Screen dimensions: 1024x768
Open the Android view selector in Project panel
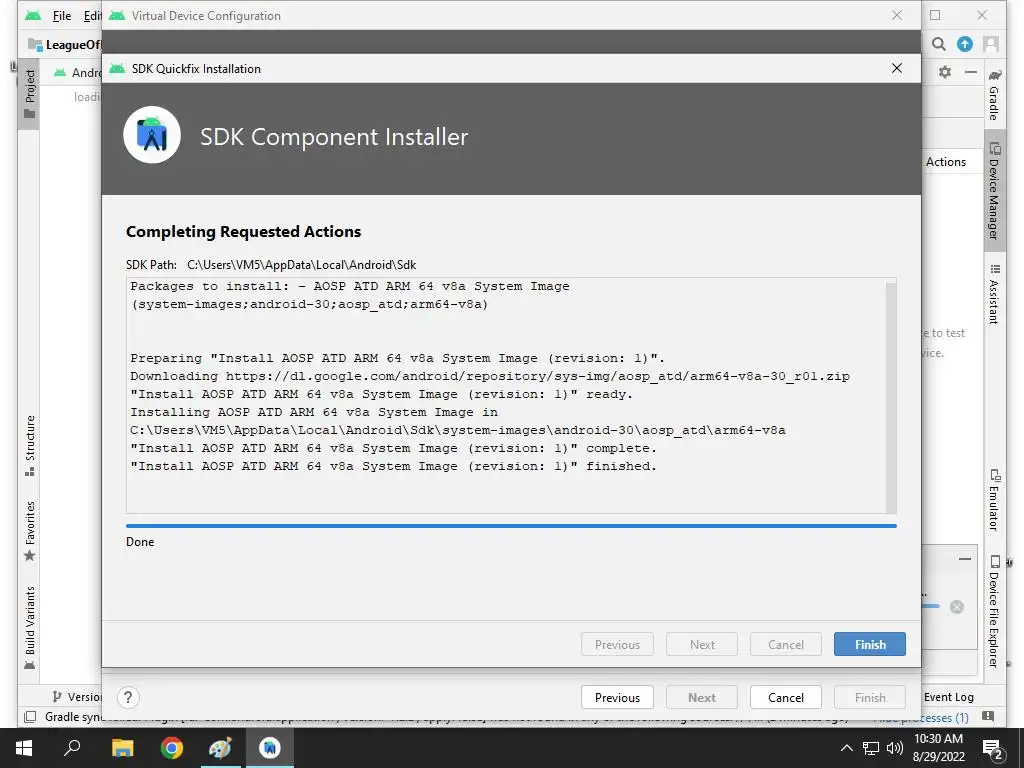tap(78, 72)
